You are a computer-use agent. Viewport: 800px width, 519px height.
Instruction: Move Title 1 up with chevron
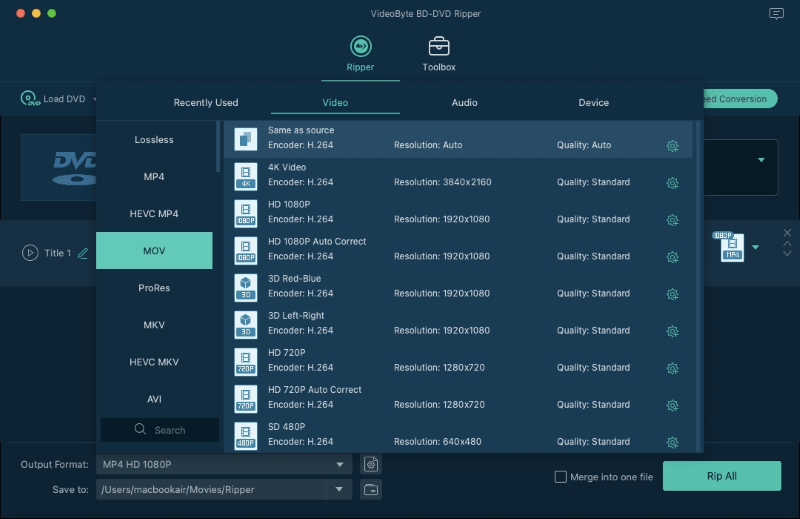[x=787, y=243]
